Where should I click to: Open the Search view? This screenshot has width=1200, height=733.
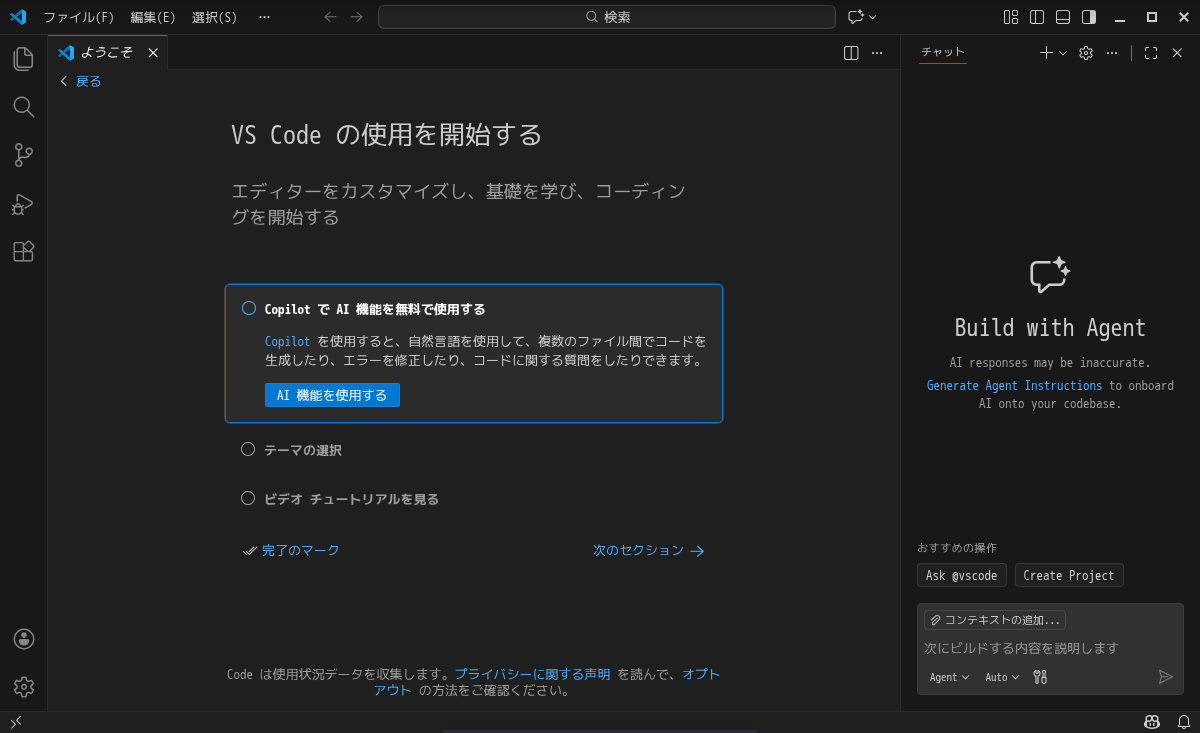coord(23,107)
